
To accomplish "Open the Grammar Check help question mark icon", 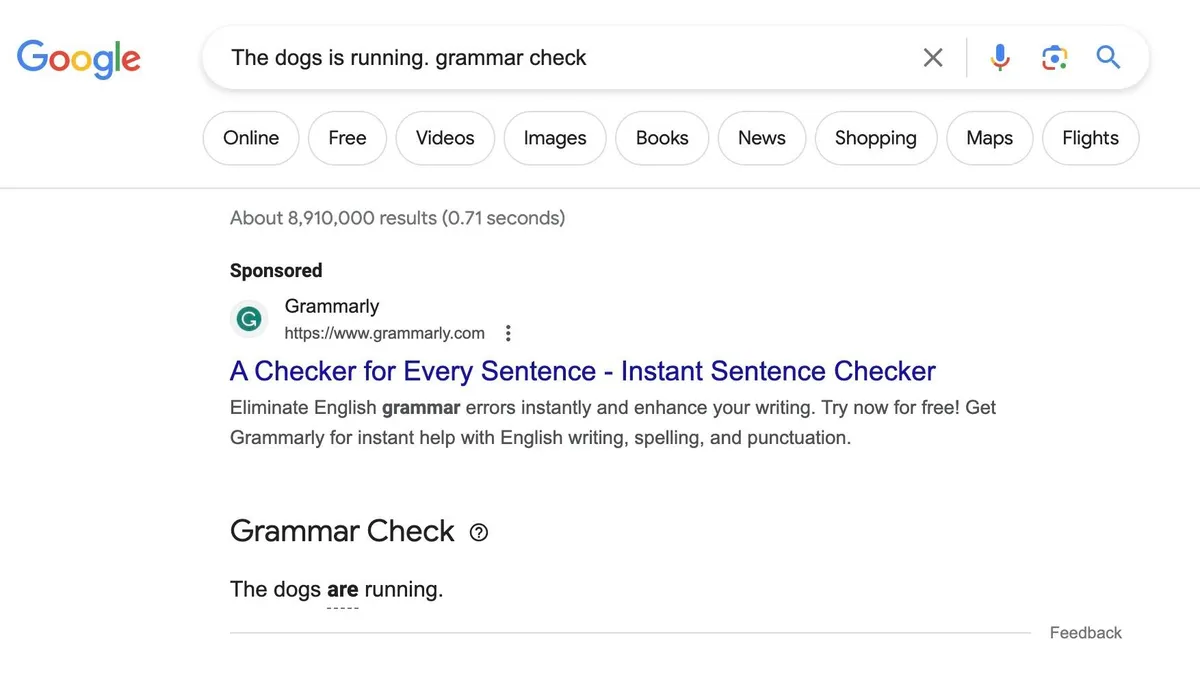I will (478, 532).
